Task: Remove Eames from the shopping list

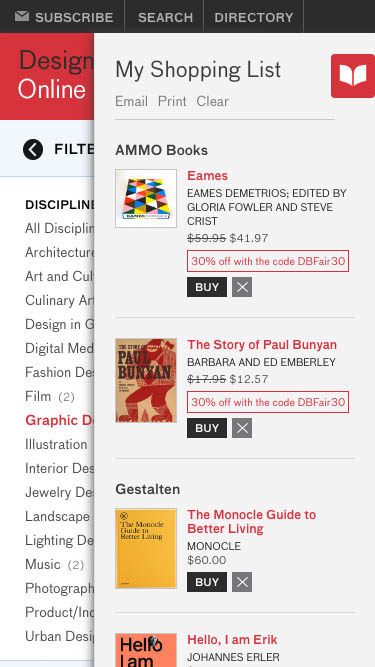Action: click(242, 287)
